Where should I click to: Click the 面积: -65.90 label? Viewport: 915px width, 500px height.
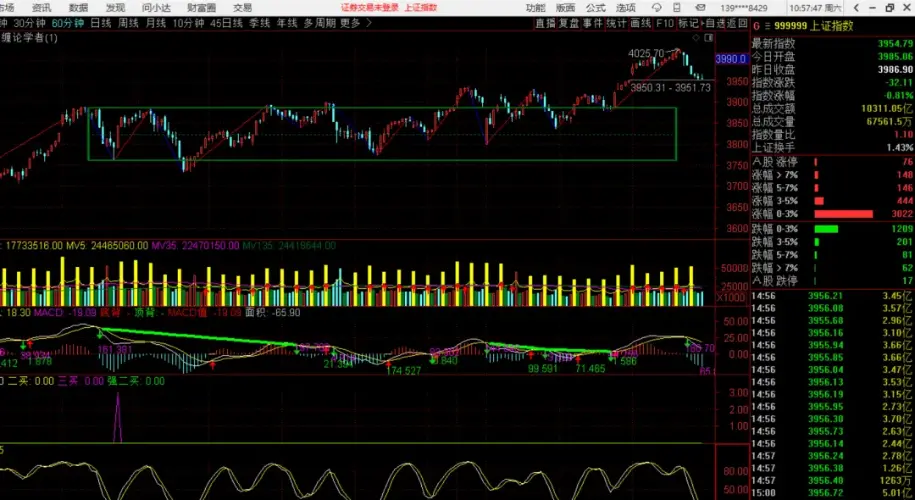click(x=273, y=313)
